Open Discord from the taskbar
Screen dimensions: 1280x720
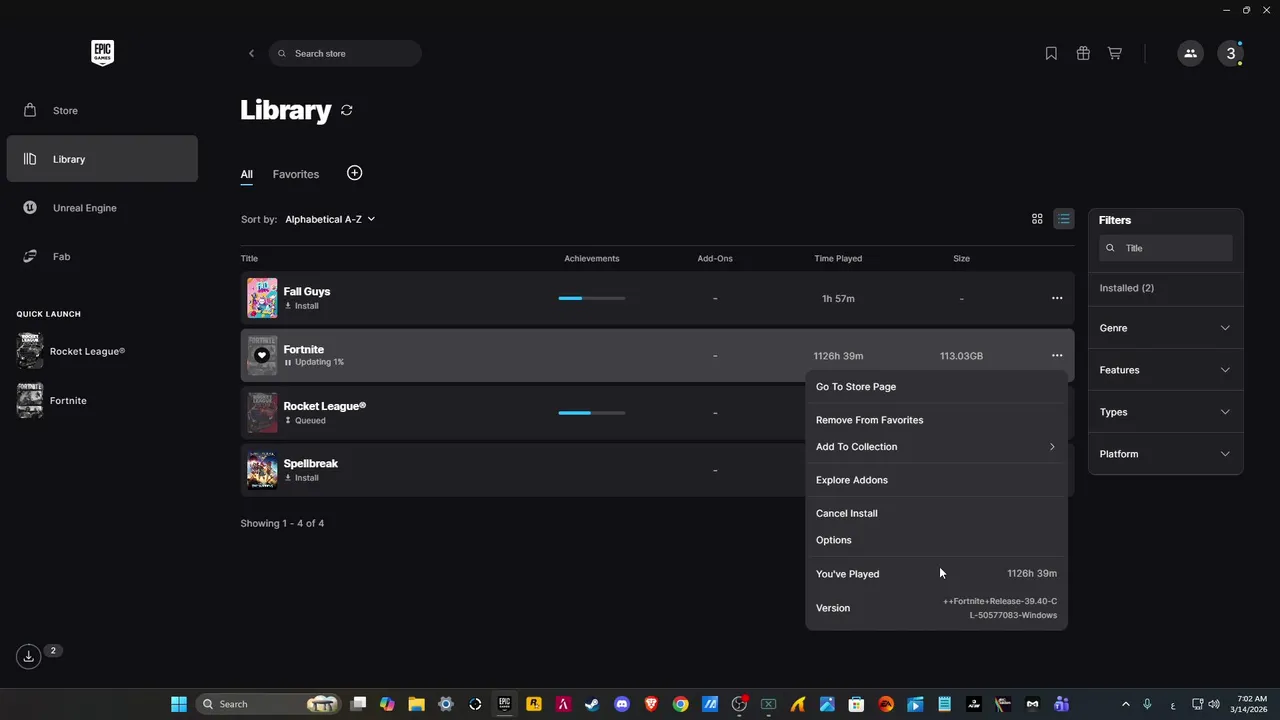click(622, 704)
